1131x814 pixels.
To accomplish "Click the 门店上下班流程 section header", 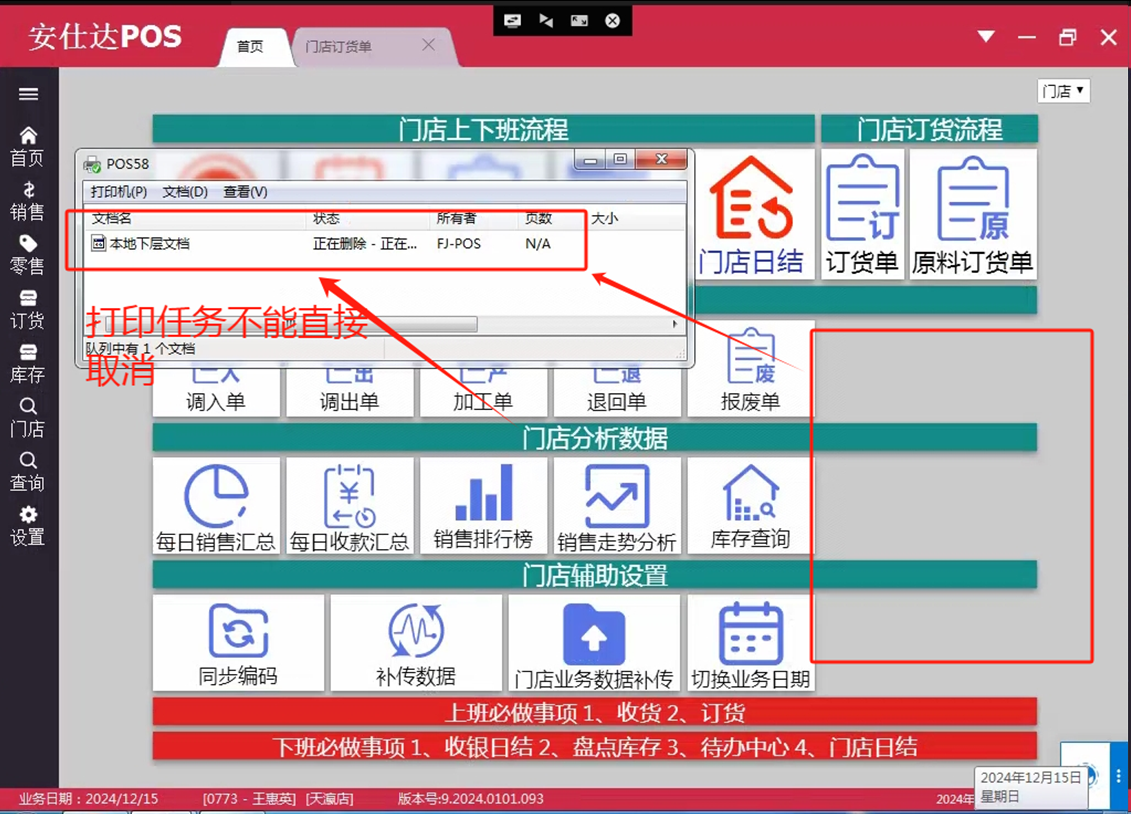I will point(483,129).
